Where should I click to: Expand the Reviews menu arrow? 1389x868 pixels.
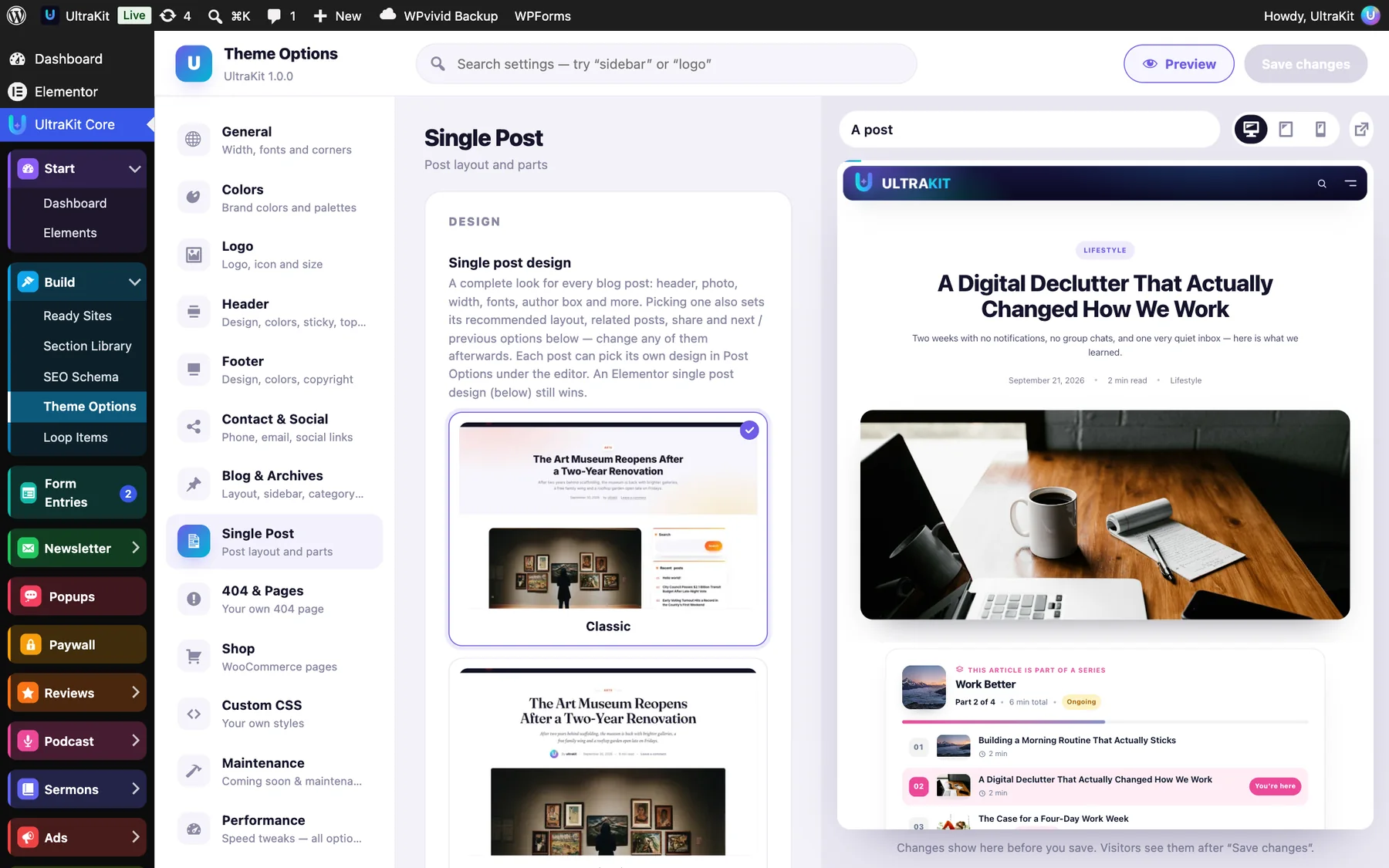(x=136, y=692)
